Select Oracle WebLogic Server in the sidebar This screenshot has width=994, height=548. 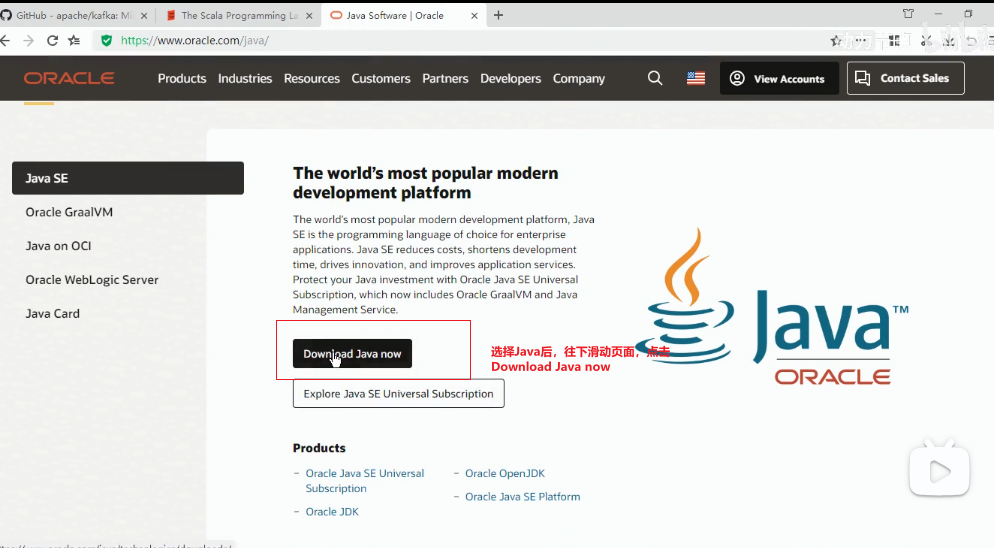[x=92, y=280]
